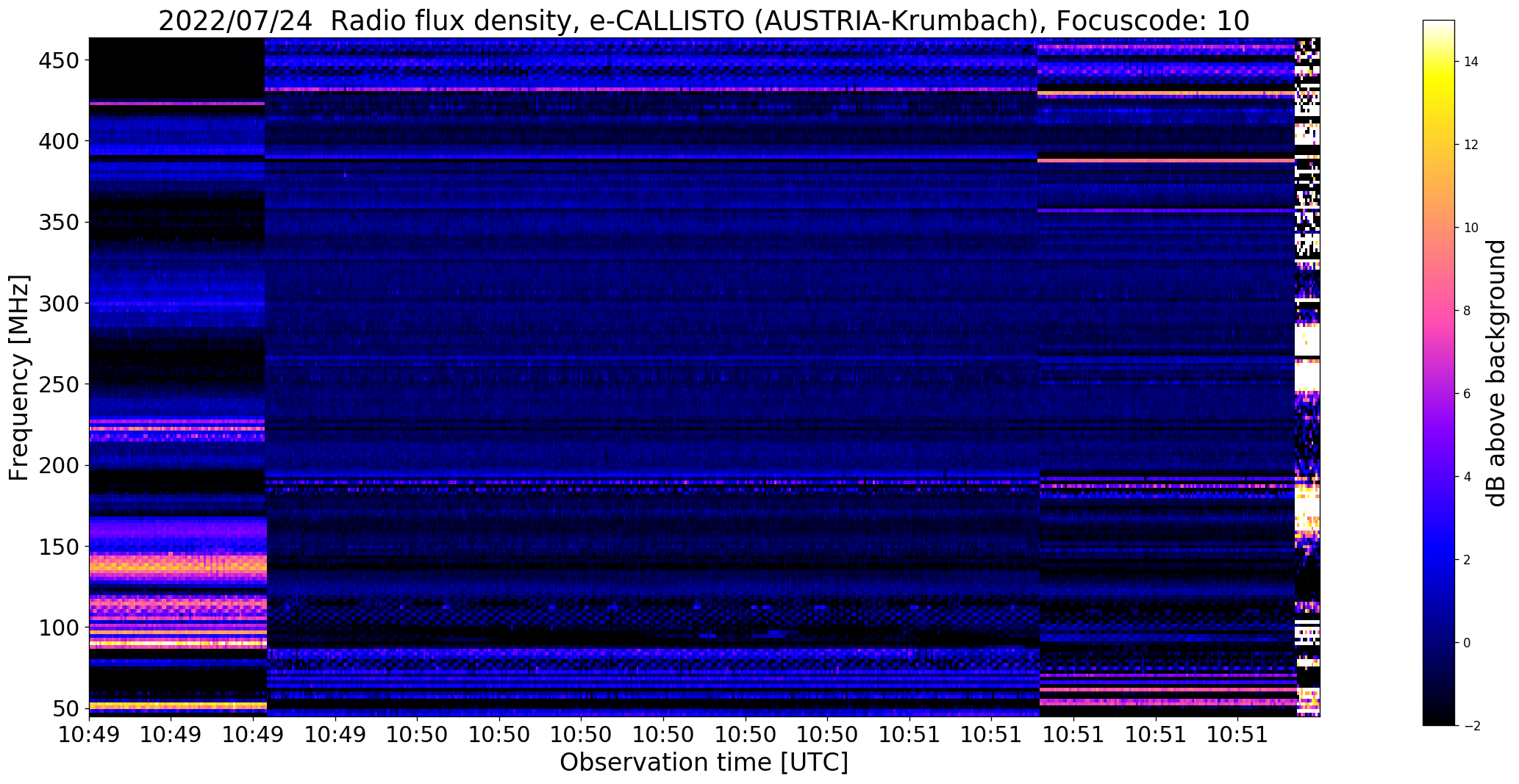
Task: Click the 400 frequency tick label
Action: click(57, 141)
